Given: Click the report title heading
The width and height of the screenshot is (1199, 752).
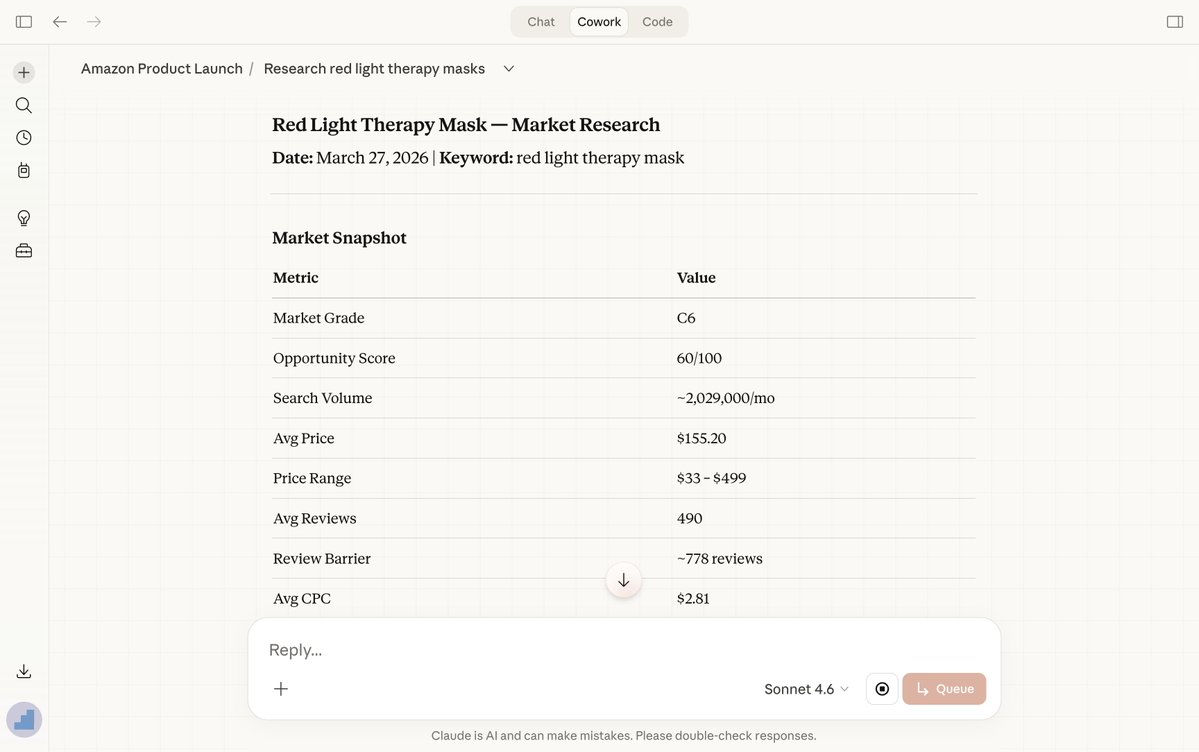Looking at the screenshot, I should (466, 125).
